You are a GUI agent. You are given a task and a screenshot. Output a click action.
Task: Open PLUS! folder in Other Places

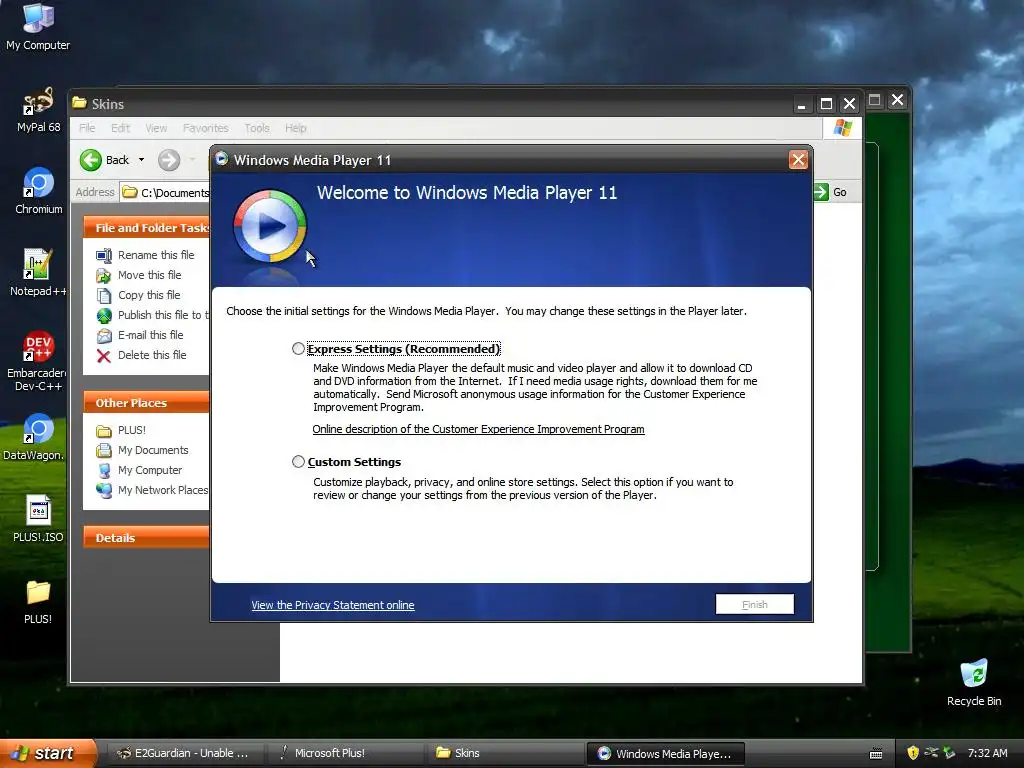131,430
